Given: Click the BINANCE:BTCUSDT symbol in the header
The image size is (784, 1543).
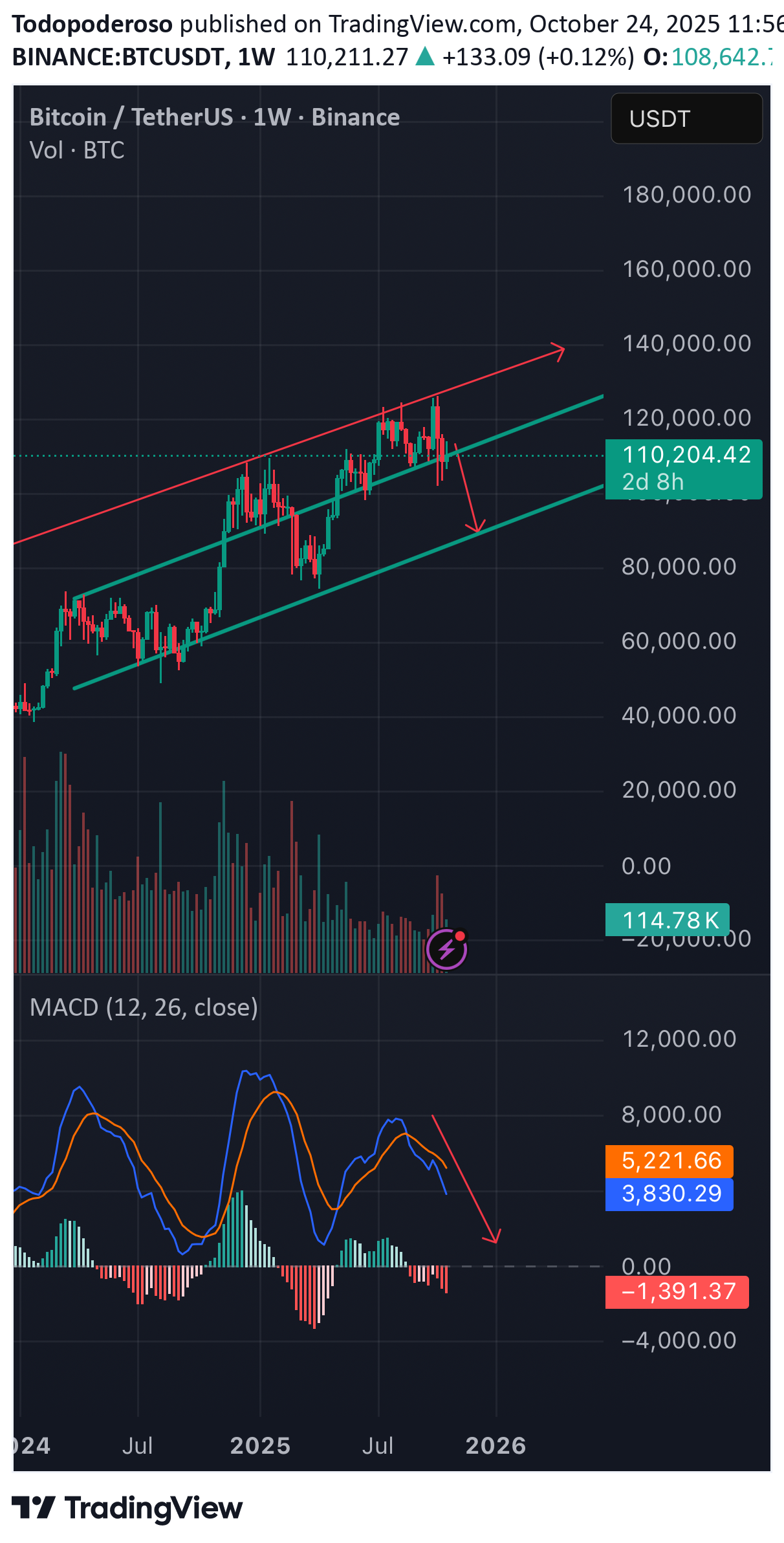Looking at the screenshot, I should tap(118, 58).
